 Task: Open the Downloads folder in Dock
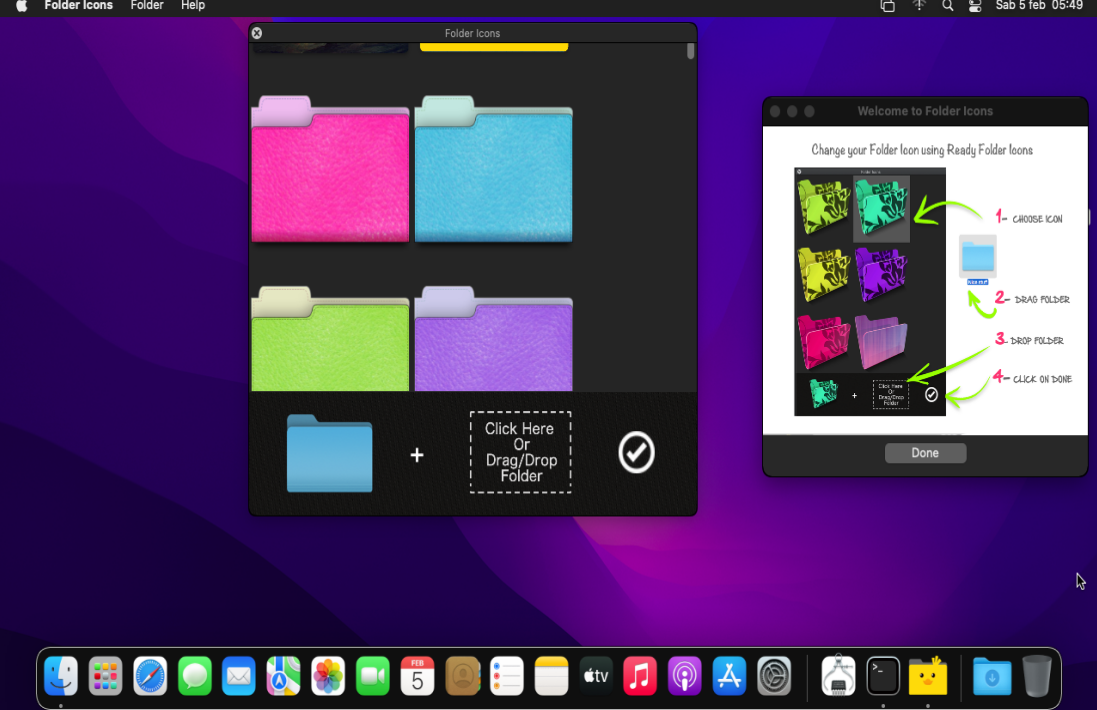point(992,676)
